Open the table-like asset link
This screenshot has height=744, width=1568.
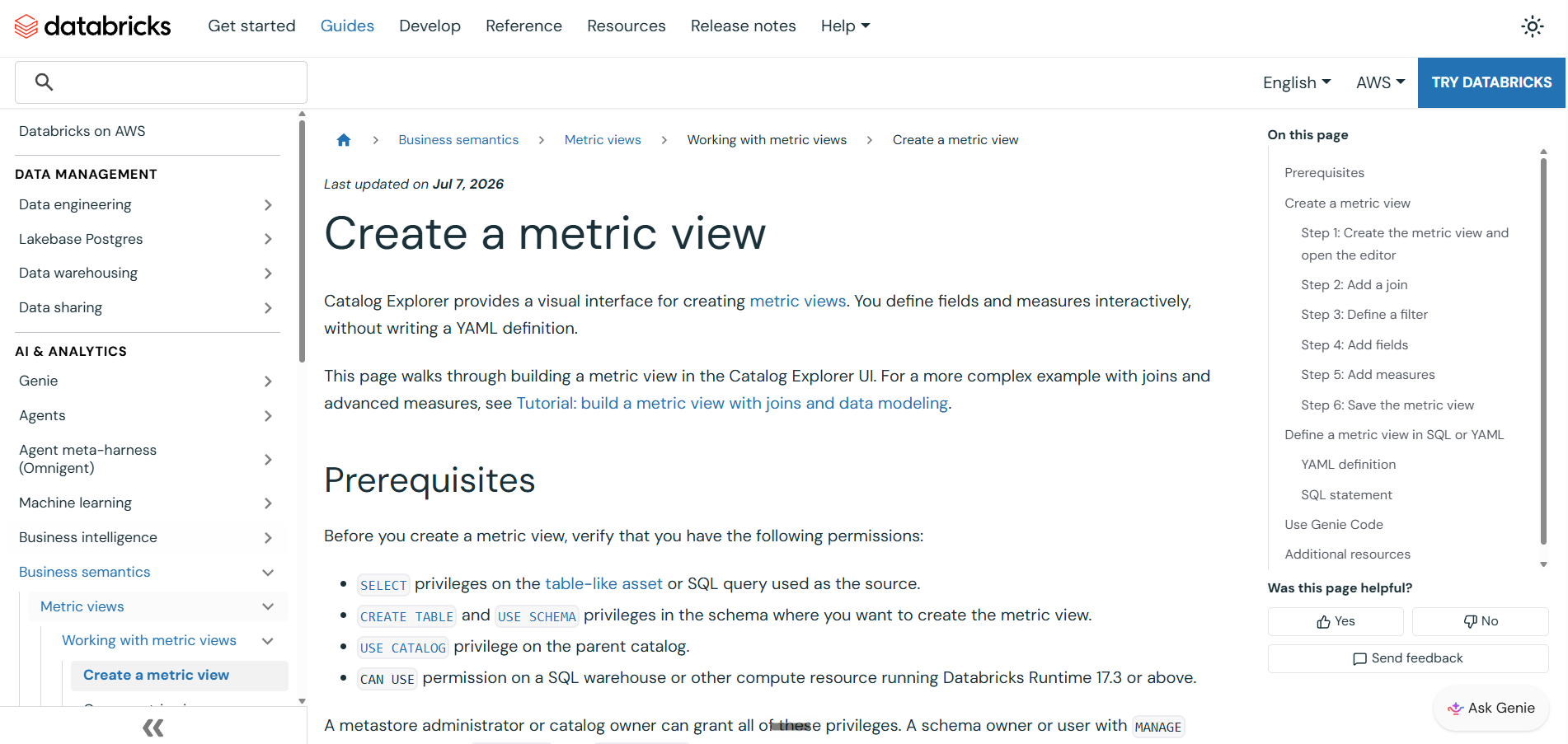coord(603,583)
